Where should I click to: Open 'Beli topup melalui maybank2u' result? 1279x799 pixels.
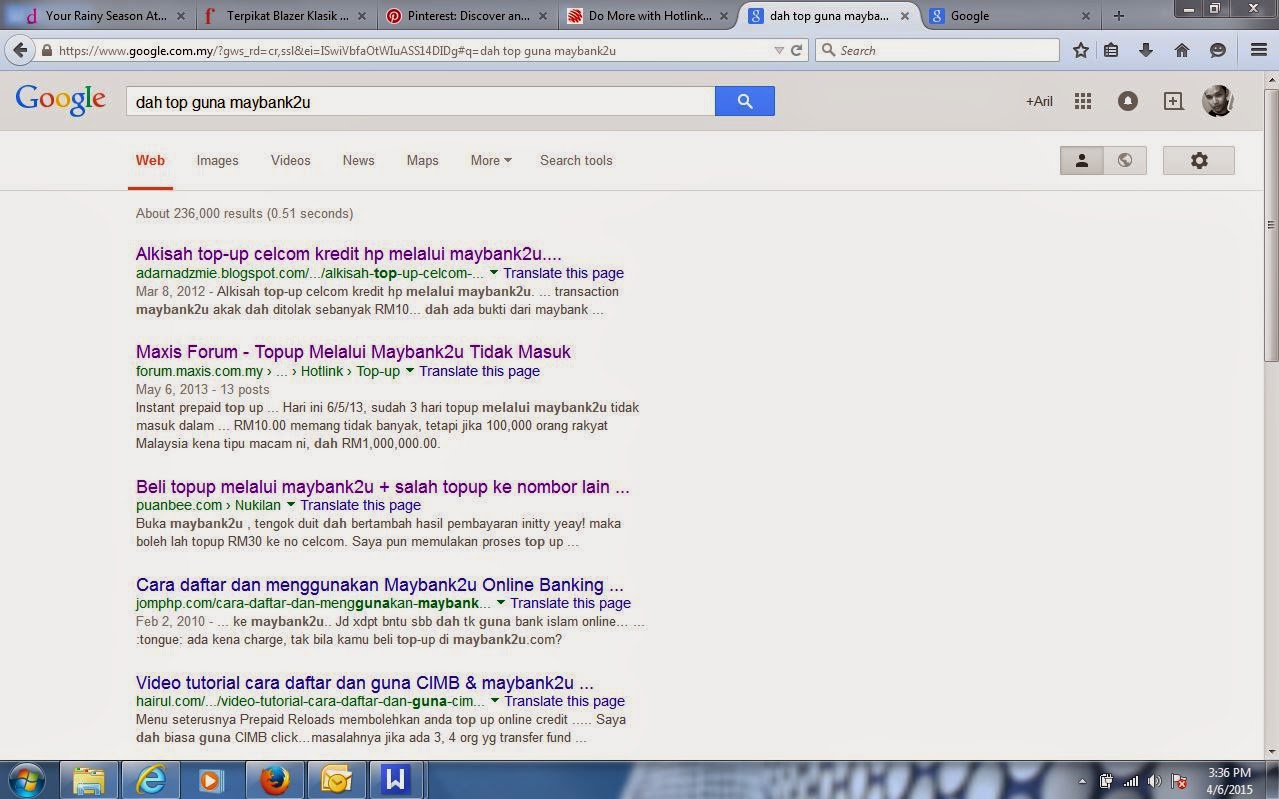382,487
